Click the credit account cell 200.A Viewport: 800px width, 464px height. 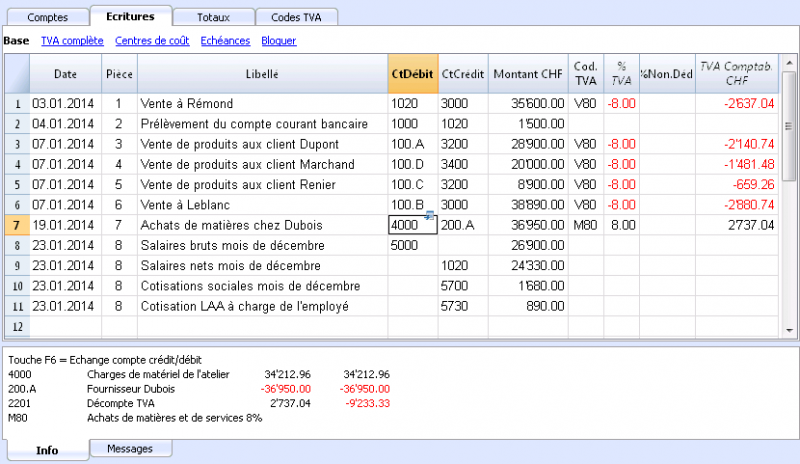463,225
